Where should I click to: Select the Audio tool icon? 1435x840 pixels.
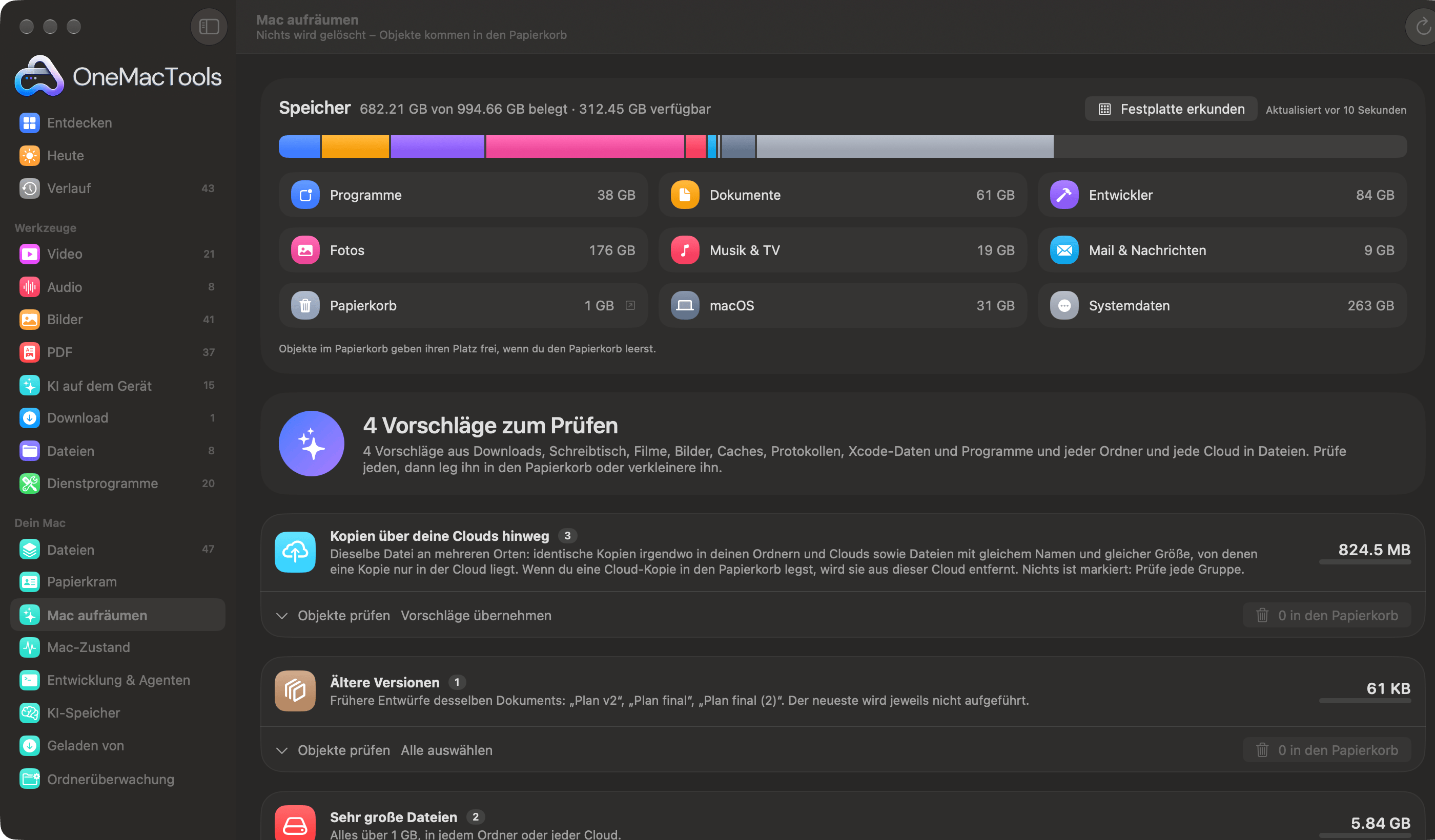tap(30, 287)
